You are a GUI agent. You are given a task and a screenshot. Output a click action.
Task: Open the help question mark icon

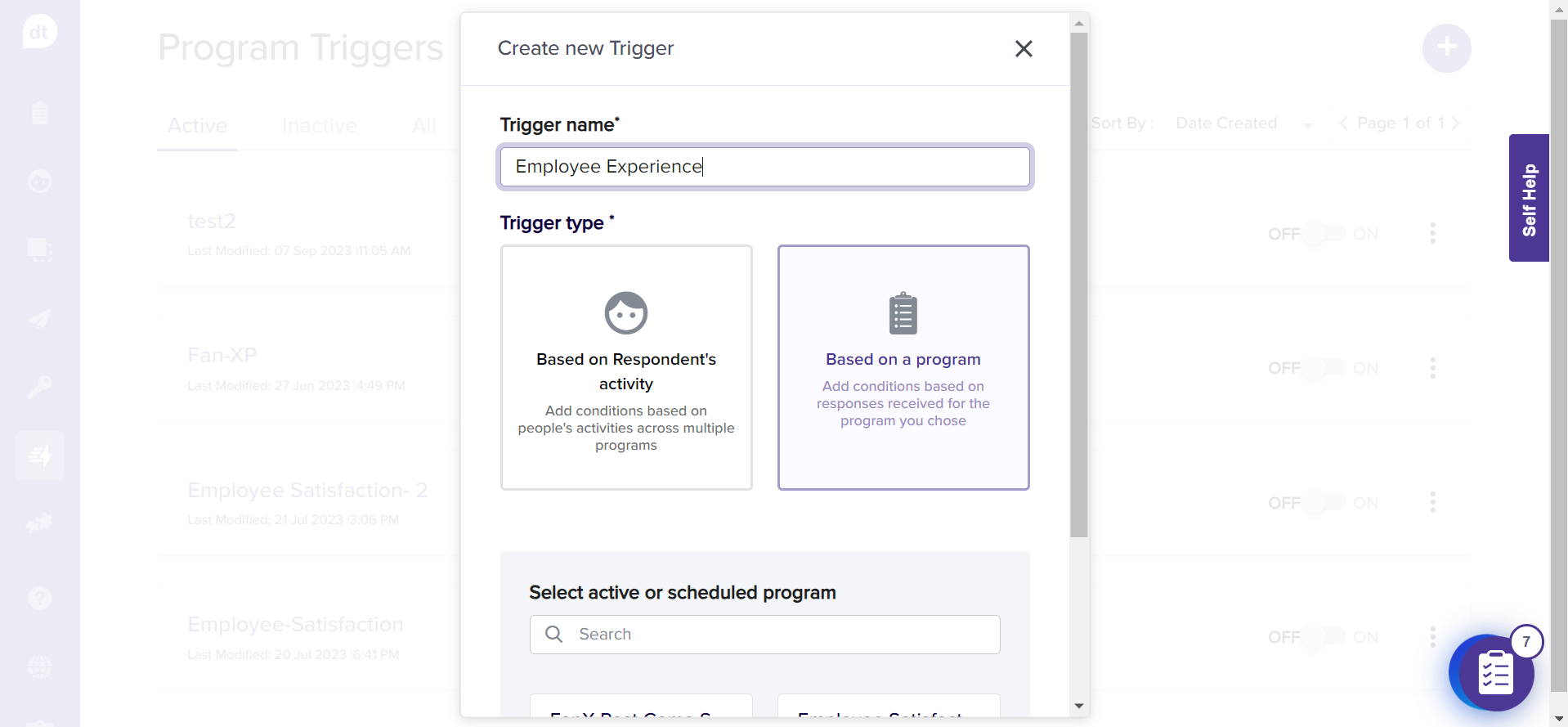(39, 599)
